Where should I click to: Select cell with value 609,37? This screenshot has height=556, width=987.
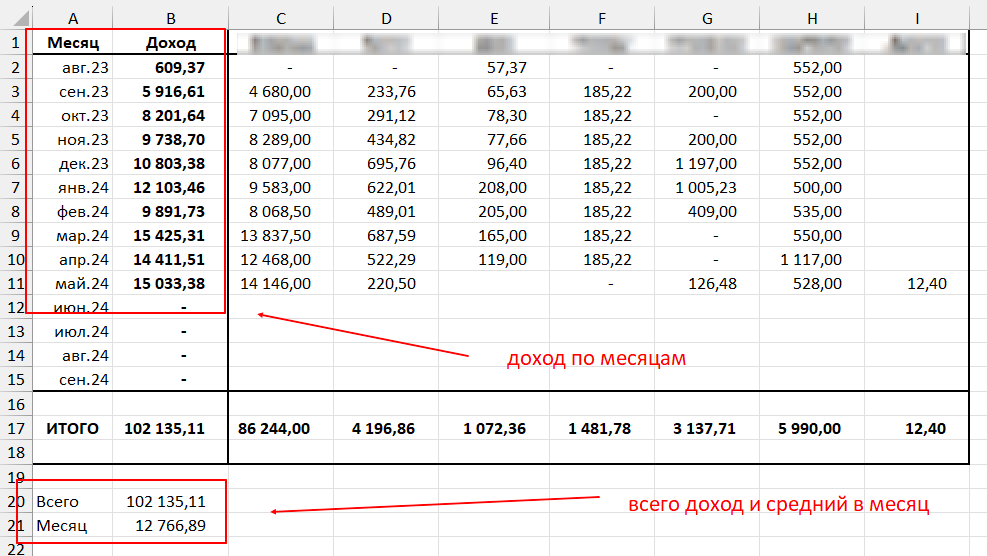pos(170,67)
